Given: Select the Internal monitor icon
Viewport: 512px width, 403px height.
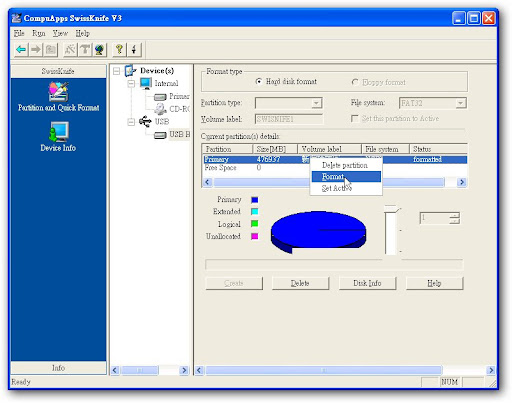Looking at the screenshot, I should (x=146, y=83).
